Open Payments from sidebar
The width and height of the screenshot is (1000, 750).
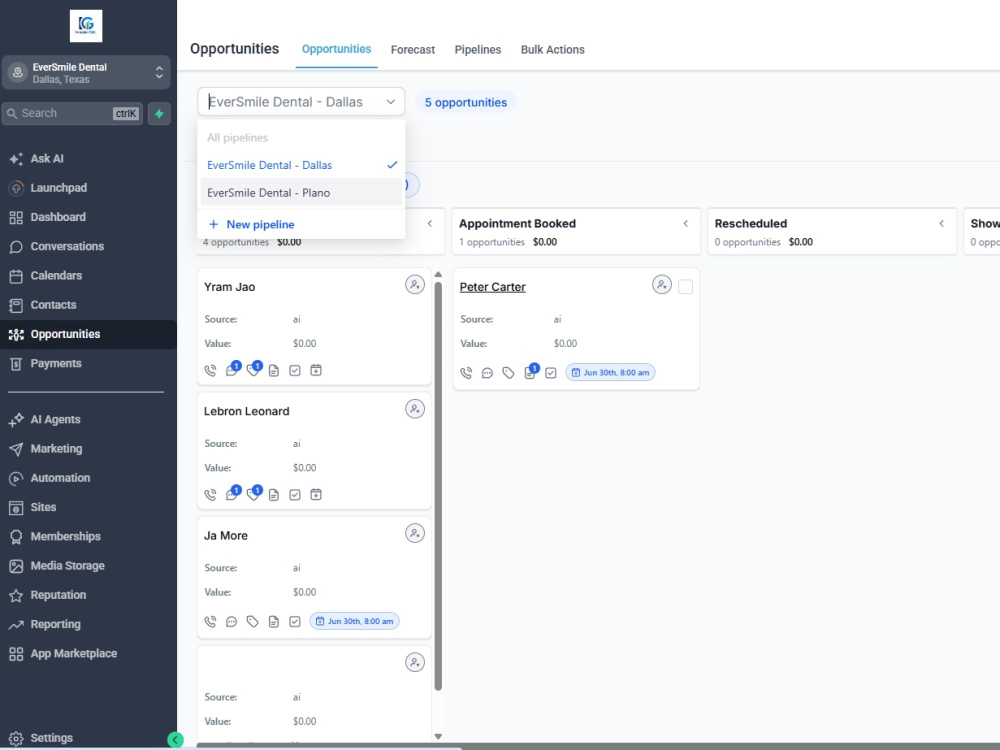55,364
